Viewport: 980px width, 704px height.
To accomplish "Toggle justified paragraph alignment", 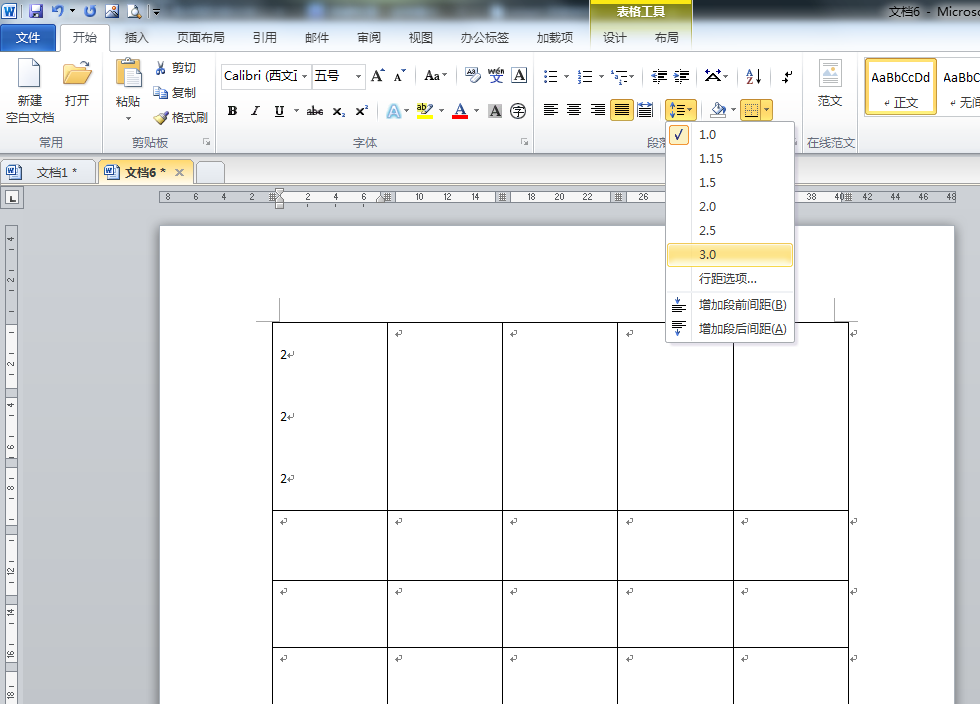I will pyautogui.click(x=622, y=111).
